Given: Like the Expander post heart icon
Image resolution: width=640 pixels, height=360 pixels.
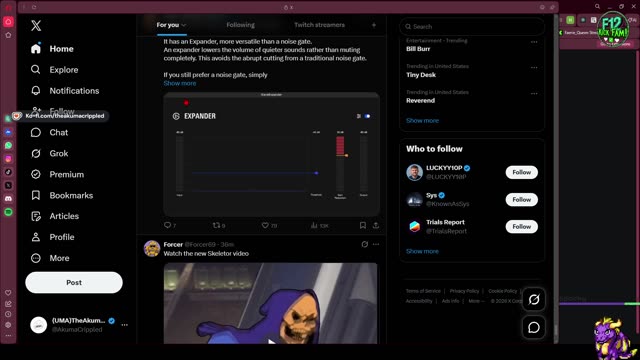Looking at the screenshot, I should 265,225.
